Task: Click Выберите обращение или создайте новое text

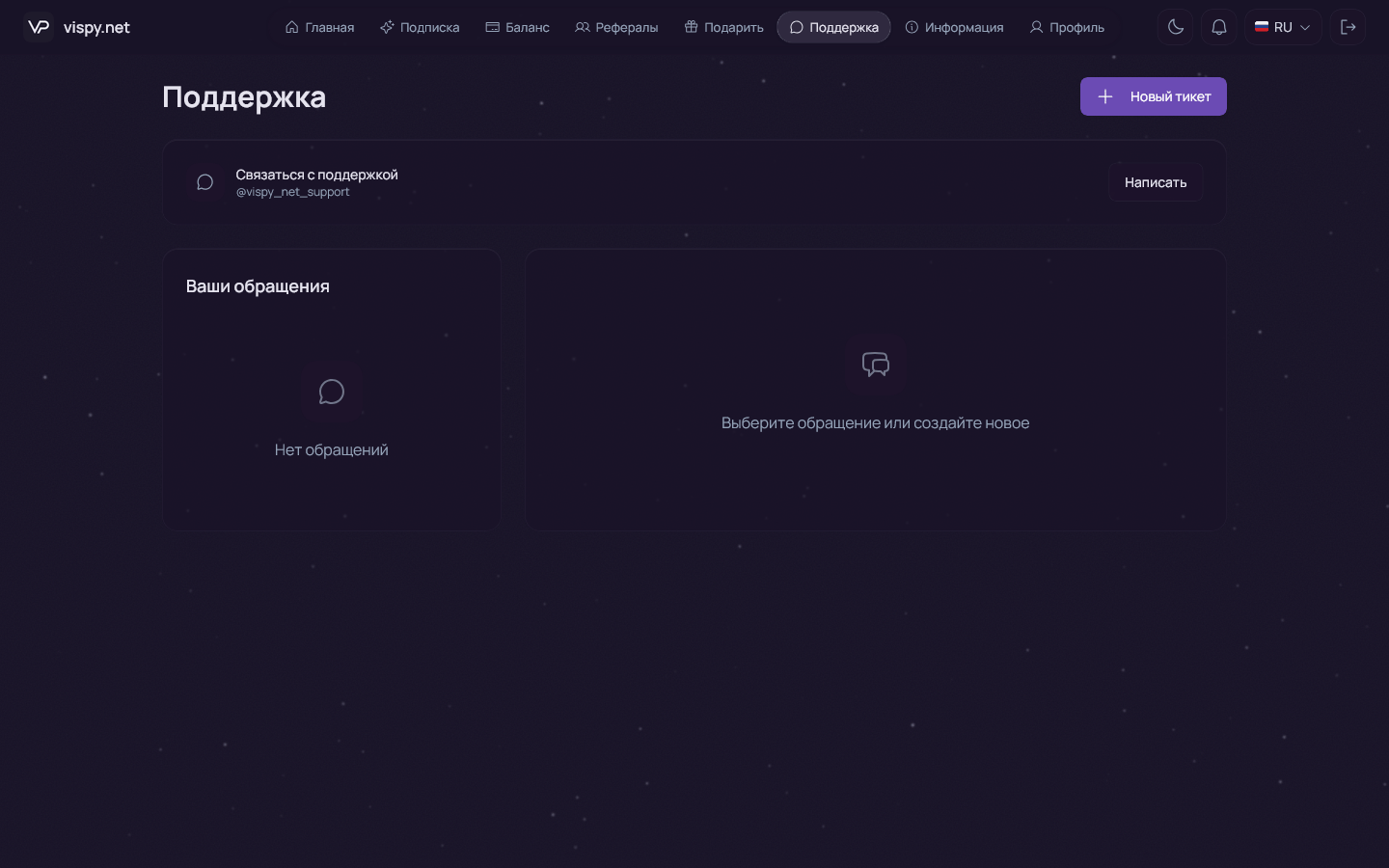Action: pos(876,423)
